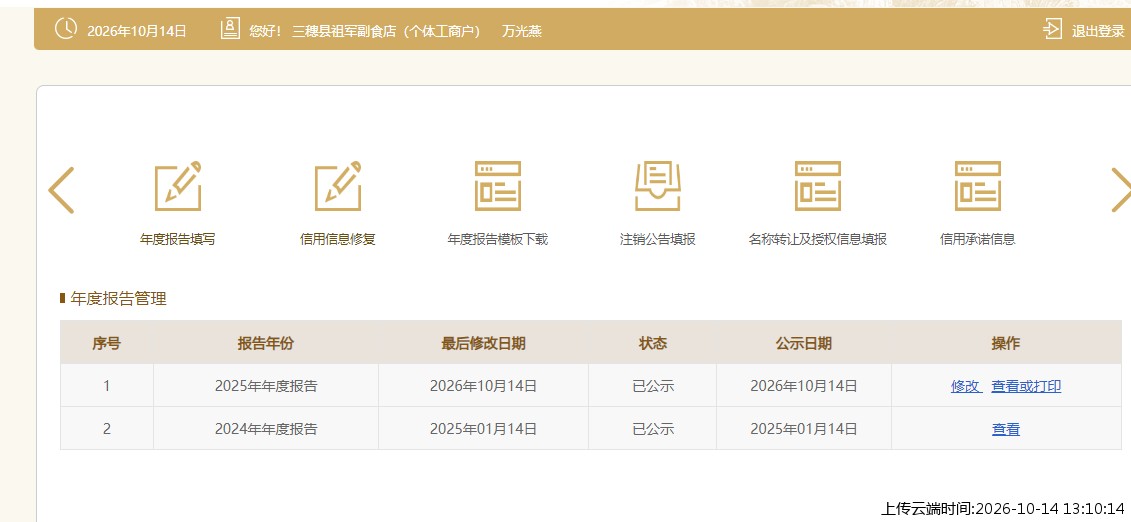
Task: Open 查看或打印 for the 2025 report
Action: 1026,386
